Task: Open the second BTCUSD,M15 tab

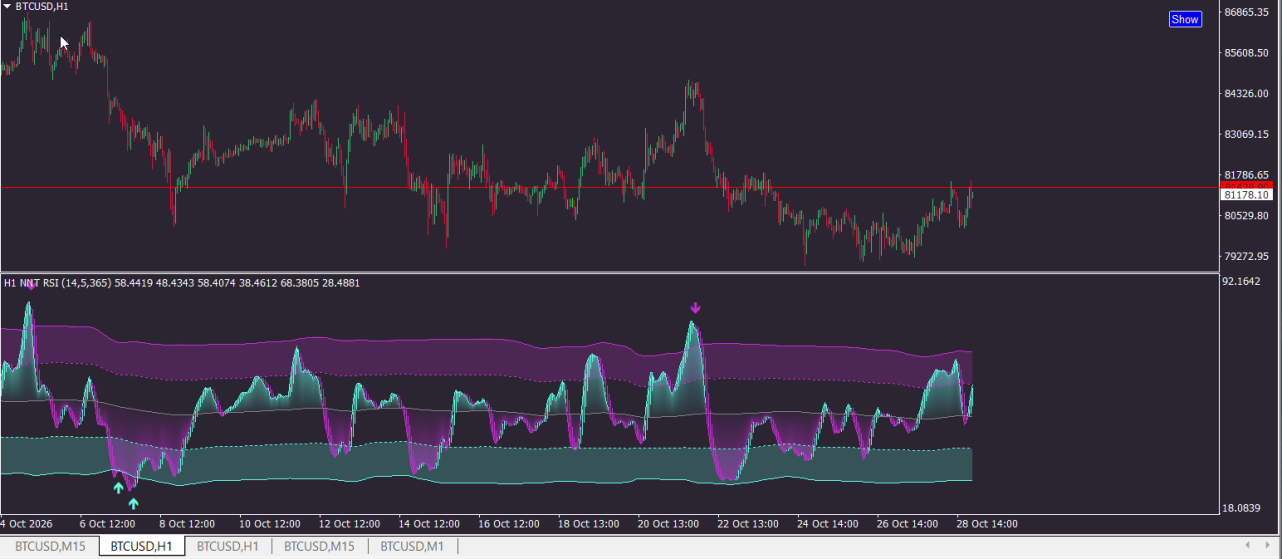Action: click(x=319, y=546)
